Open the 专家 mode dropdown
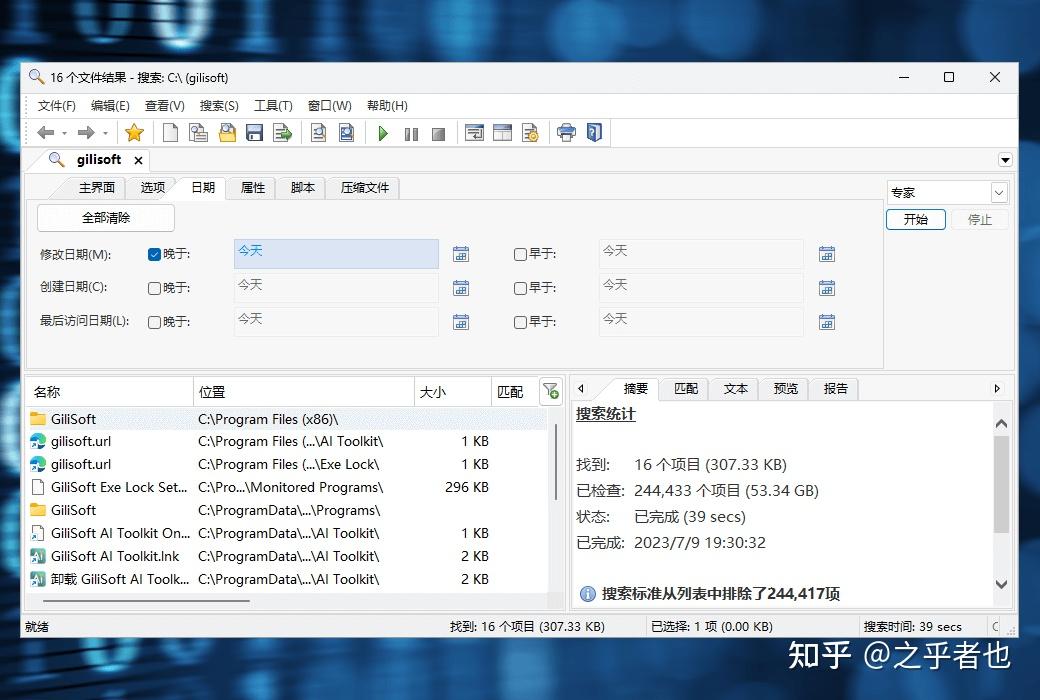 1000,191
